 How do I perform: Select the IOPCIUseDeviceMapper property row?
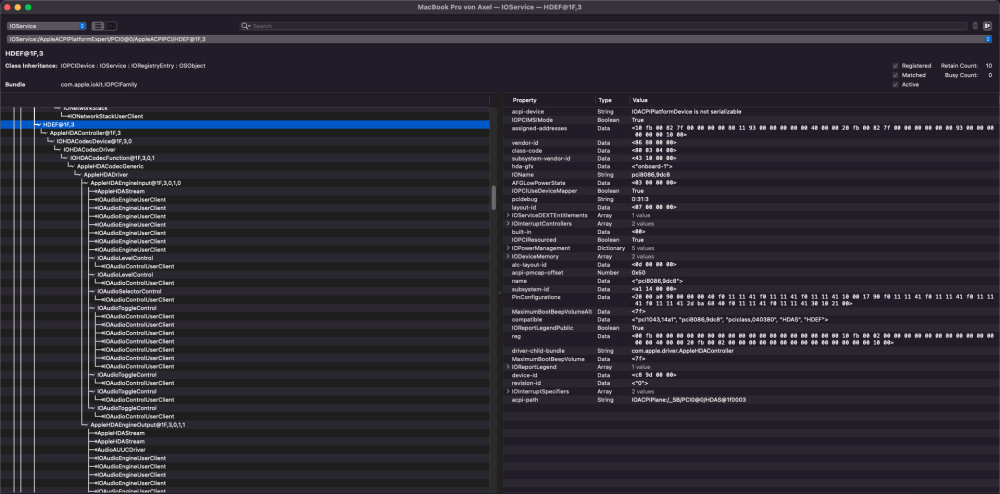tap(751, 191)
